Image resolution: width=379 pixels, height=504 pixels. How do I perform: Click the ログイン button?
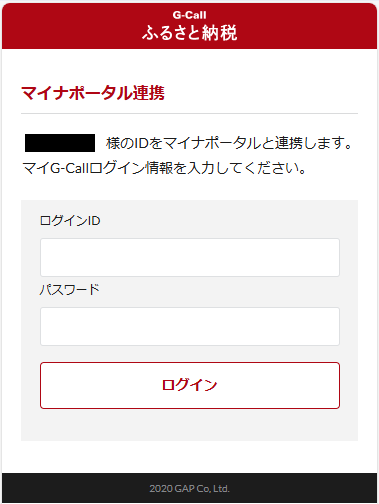pyautogui.click(x=190, y=385)
